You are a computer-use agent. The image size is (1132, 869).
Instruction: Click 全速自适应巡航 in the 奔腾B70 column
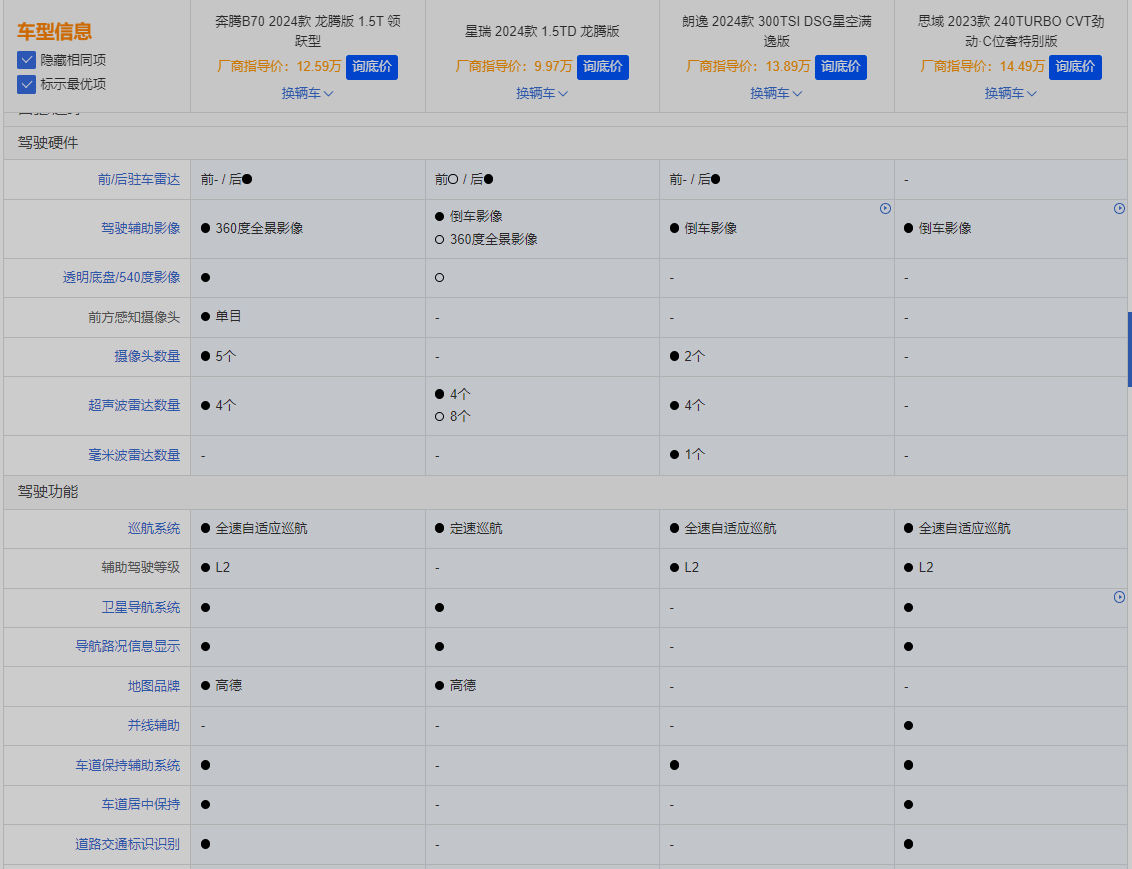(x=261, y=528)
